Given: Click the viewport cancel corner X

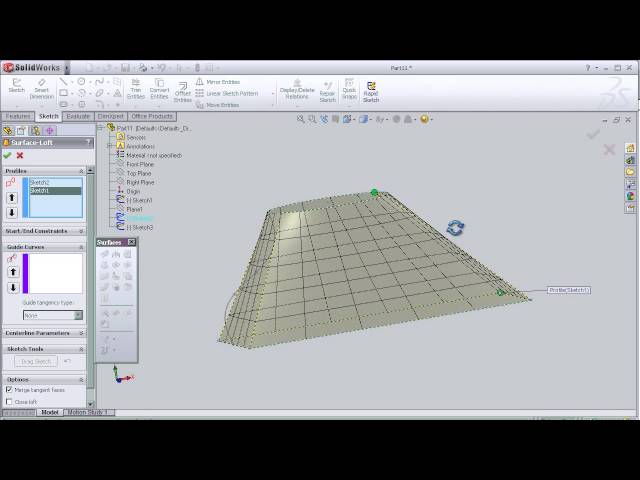Looking at the screenshot, I should pyautogui.click(x=609, y=149).
